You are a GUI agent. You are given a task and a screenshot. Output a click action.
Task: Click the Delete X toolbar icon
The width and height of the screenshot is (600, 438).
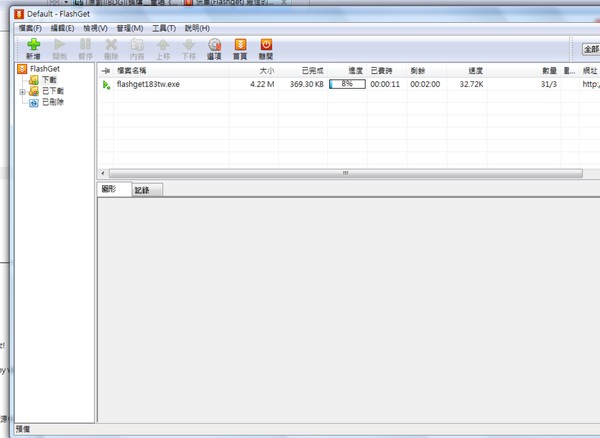(111, 45)
